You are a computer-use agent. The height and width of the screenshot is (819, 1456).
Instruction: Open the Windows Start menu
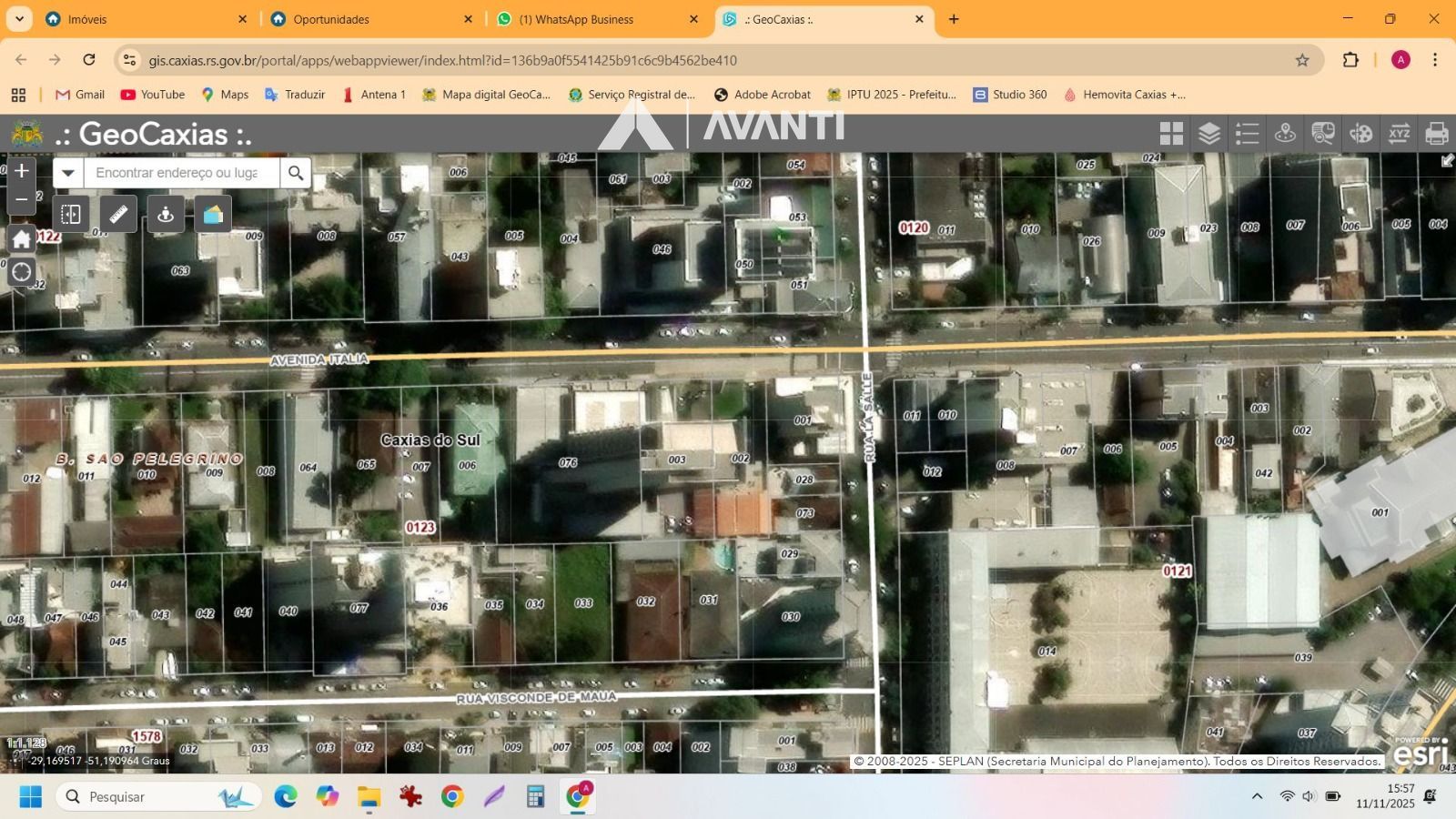31,797
